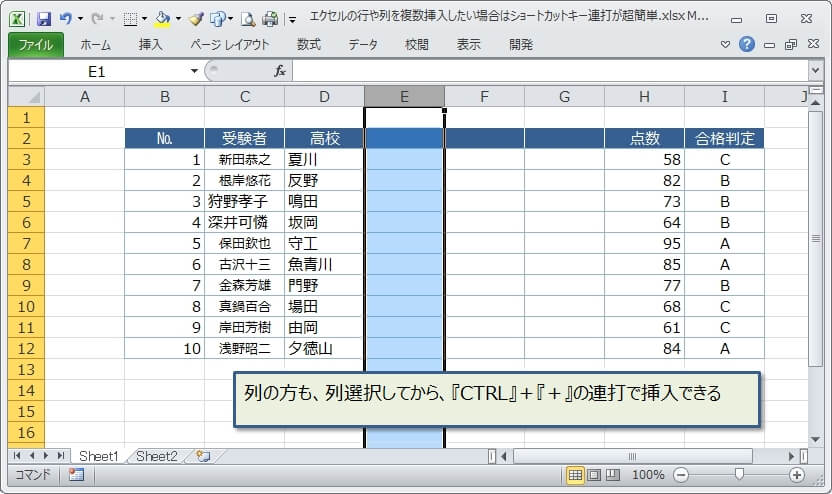Click the cell containing 魚青川
Screen dimensions: 832x494
[324, 264]
